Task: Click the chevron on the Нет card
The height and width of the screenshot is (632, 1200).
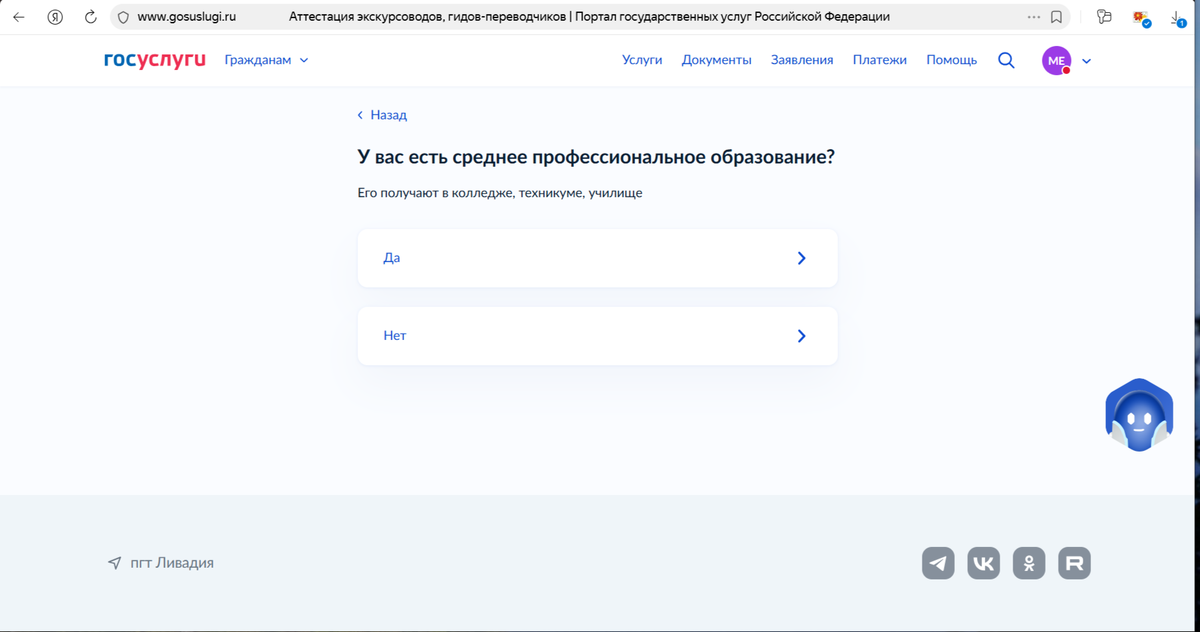Action: 801,335
